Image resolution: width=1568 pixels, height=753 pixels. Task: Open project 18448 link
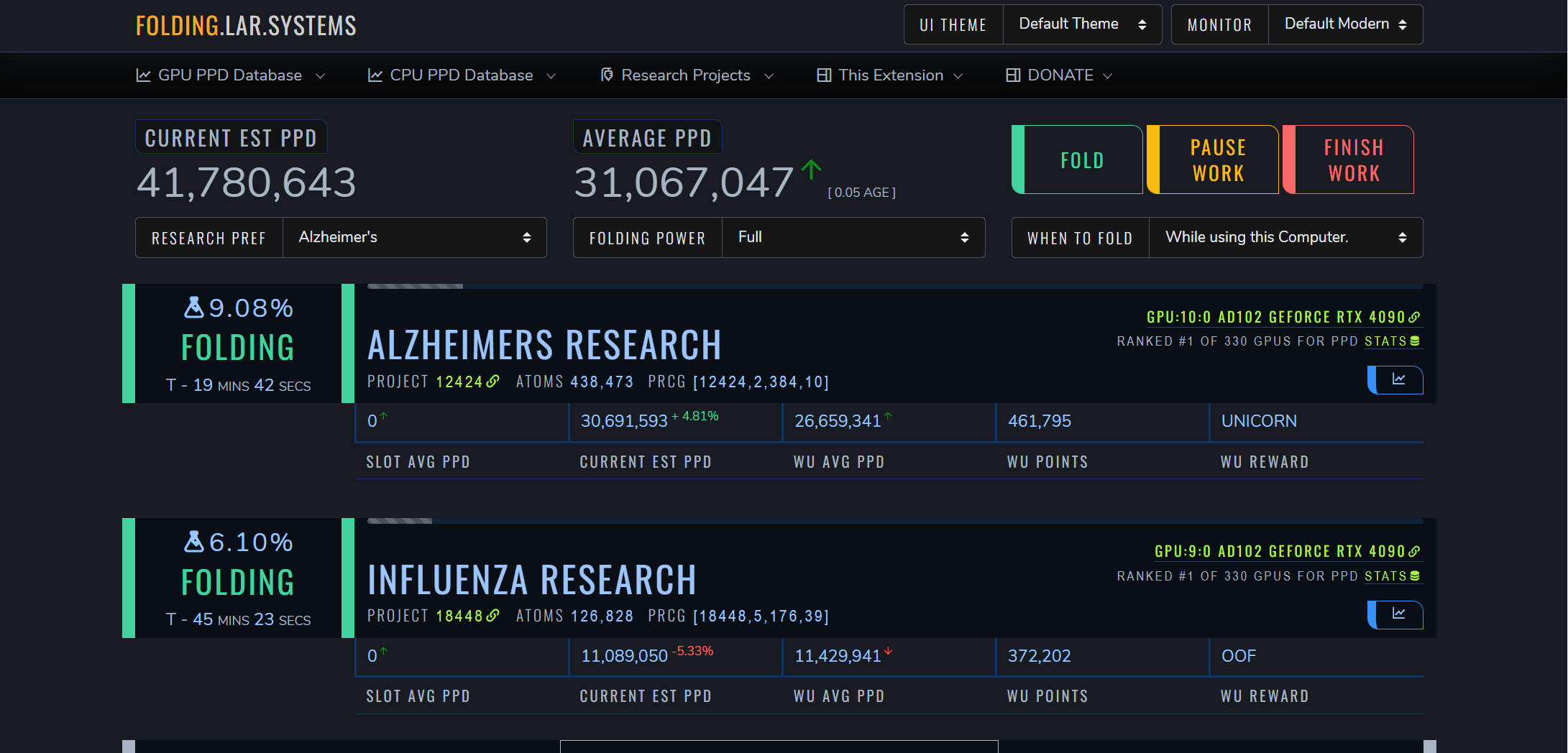point(467,616)
